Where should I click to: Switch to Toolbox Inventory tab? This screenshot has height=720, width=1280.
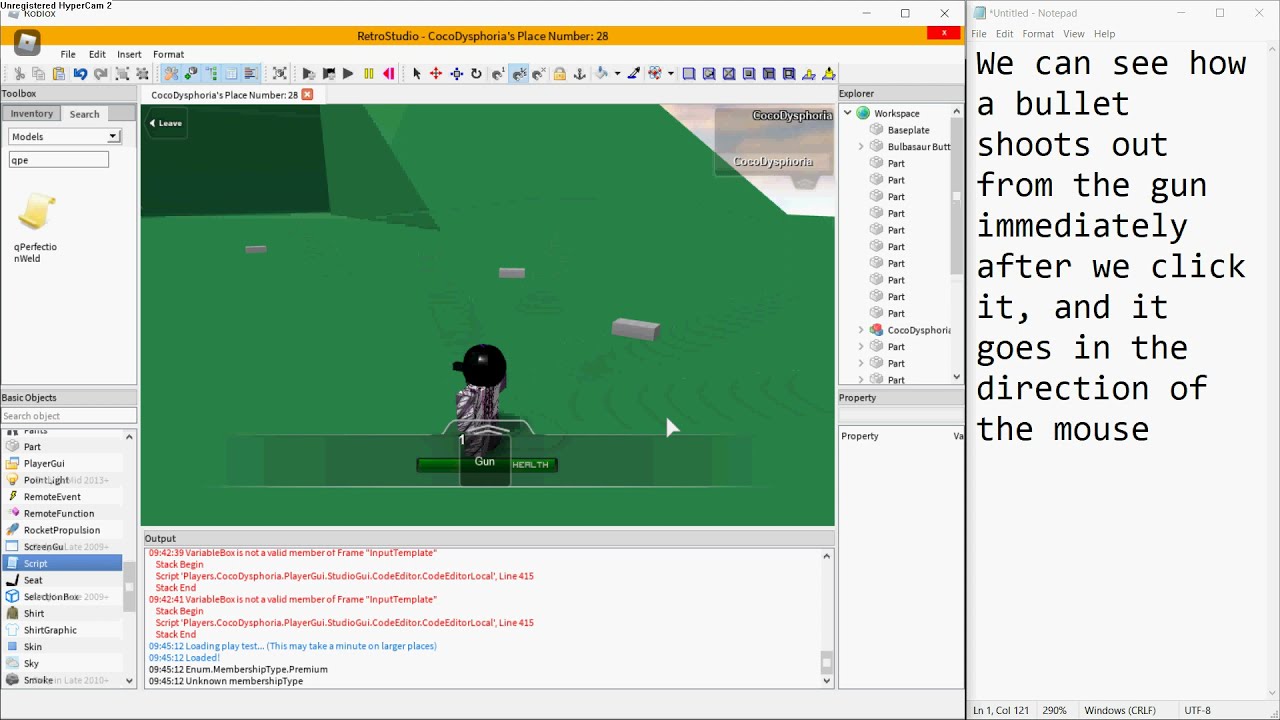pyautogui.click(x=32, y=114)
